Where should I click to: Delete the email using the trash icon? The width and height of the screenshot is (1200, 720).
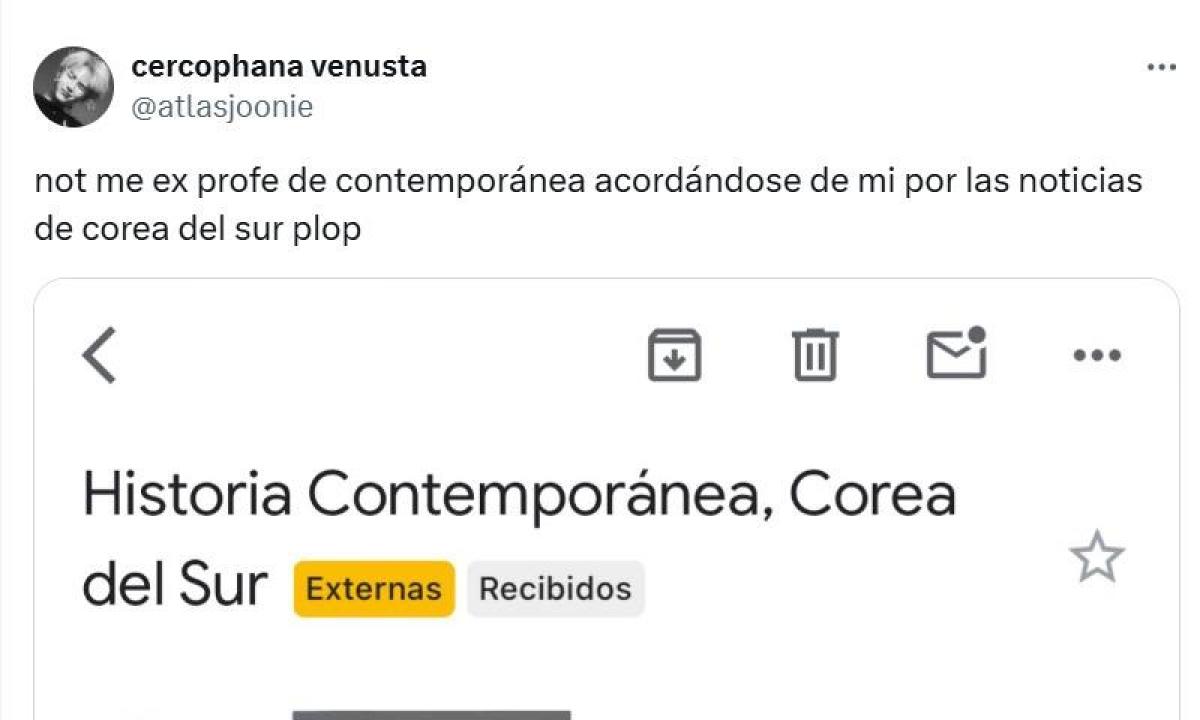coord(816,355)
